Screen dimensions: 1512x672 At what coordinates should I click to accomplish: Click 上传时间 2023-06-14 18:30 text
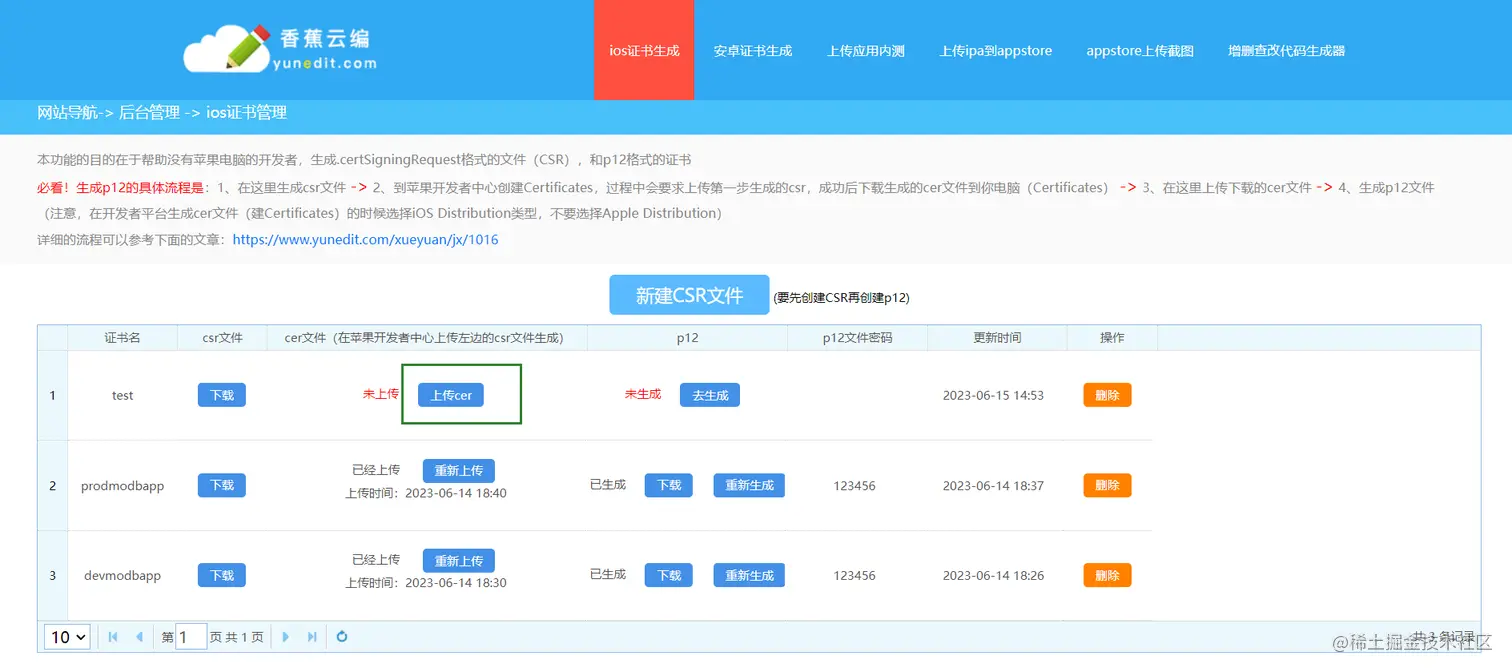coord(426,583)
